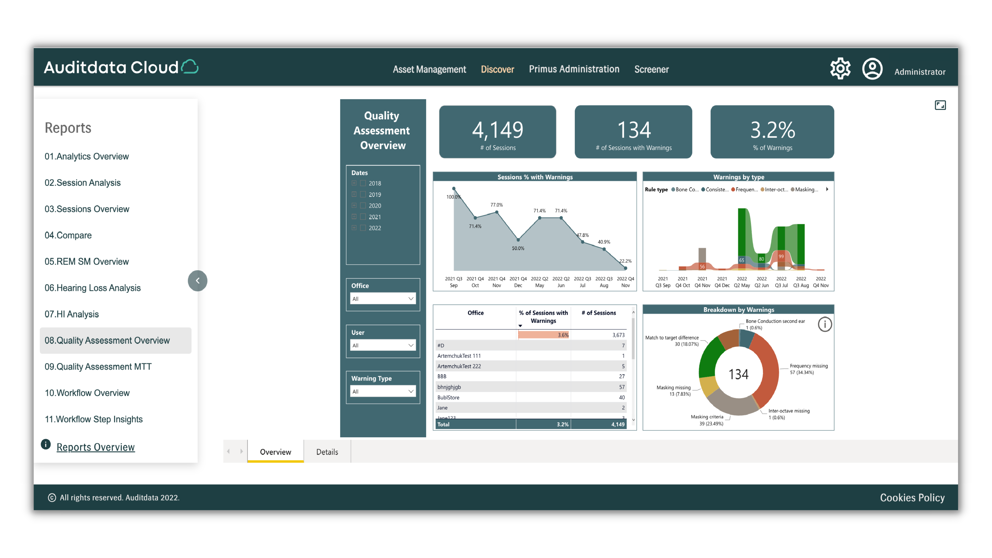Collapse the Reports sidebar with the arrow button
Viewport: 992px width, 558px height.
point(197,281)
